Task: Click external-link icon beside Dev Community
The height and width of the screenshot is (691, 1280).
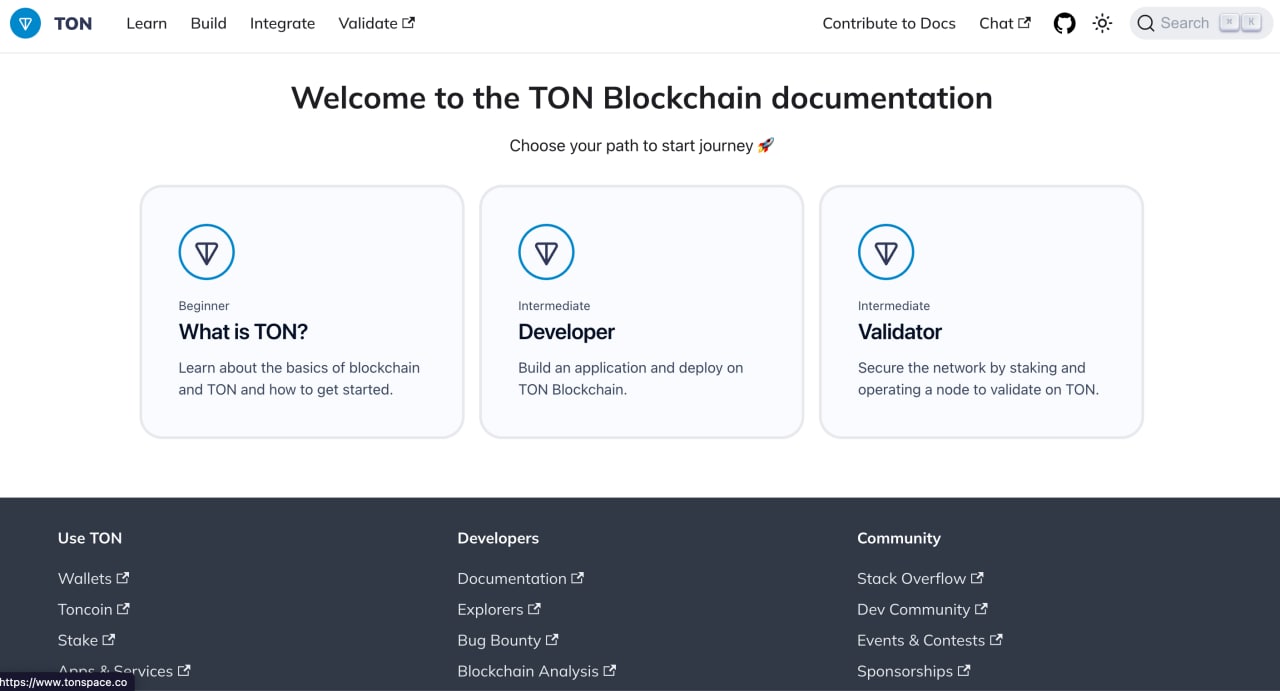Action: [x=982, y=608]
